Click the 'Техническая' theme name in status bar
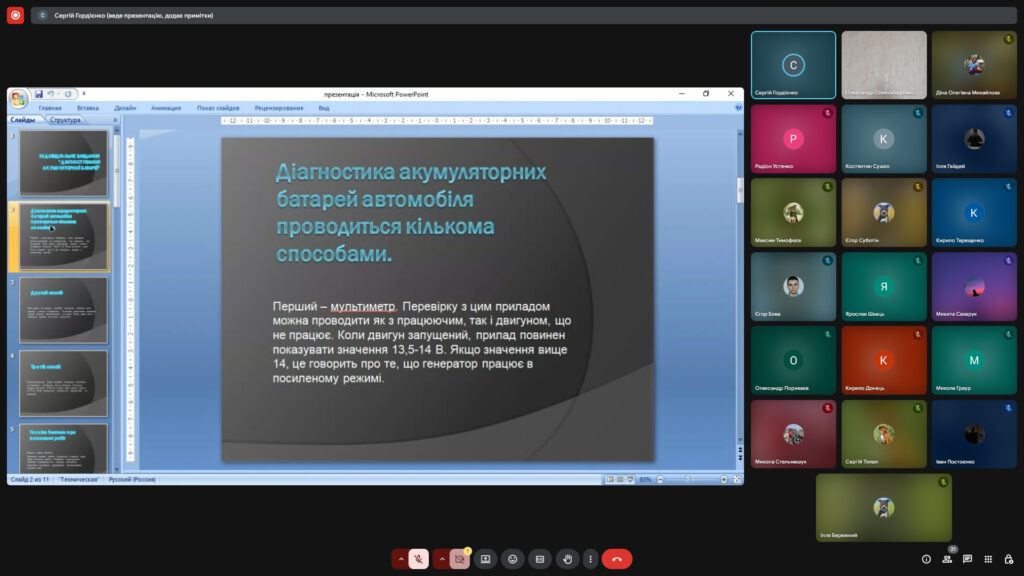 (x=79, y=479)
